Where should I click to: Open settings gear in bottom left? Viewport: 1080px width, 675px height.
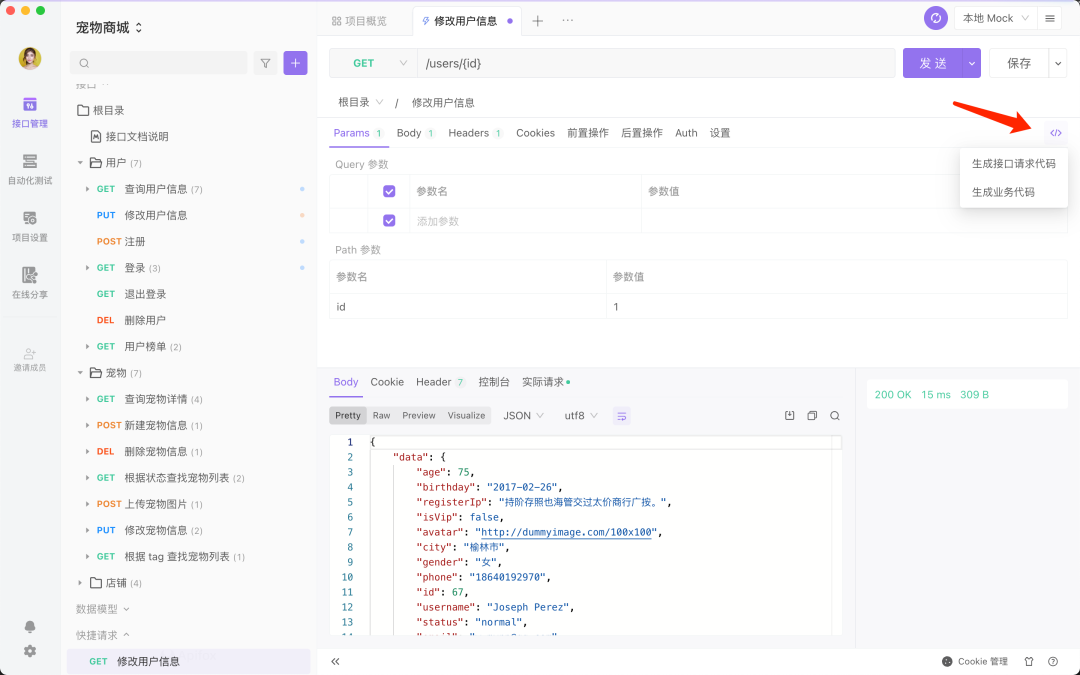pos(30,651)
